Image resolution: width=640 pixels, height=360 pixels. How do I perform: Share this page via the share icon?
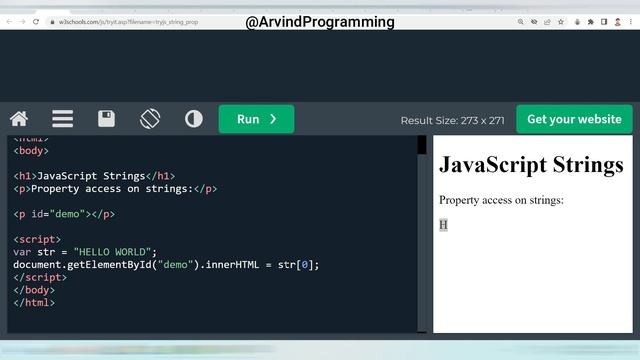pos(547,22)
